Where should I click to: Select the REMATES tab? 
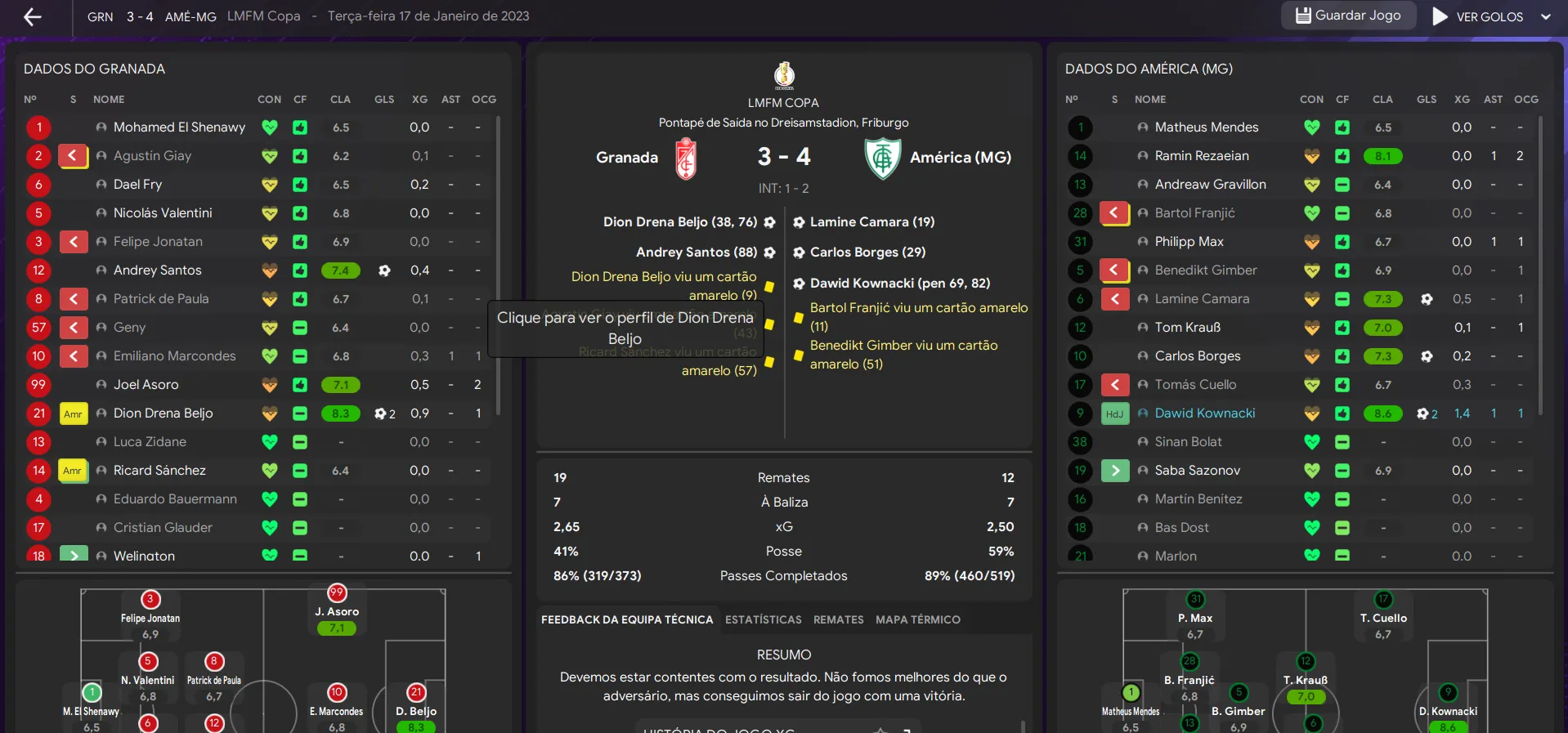coord(838,620)
